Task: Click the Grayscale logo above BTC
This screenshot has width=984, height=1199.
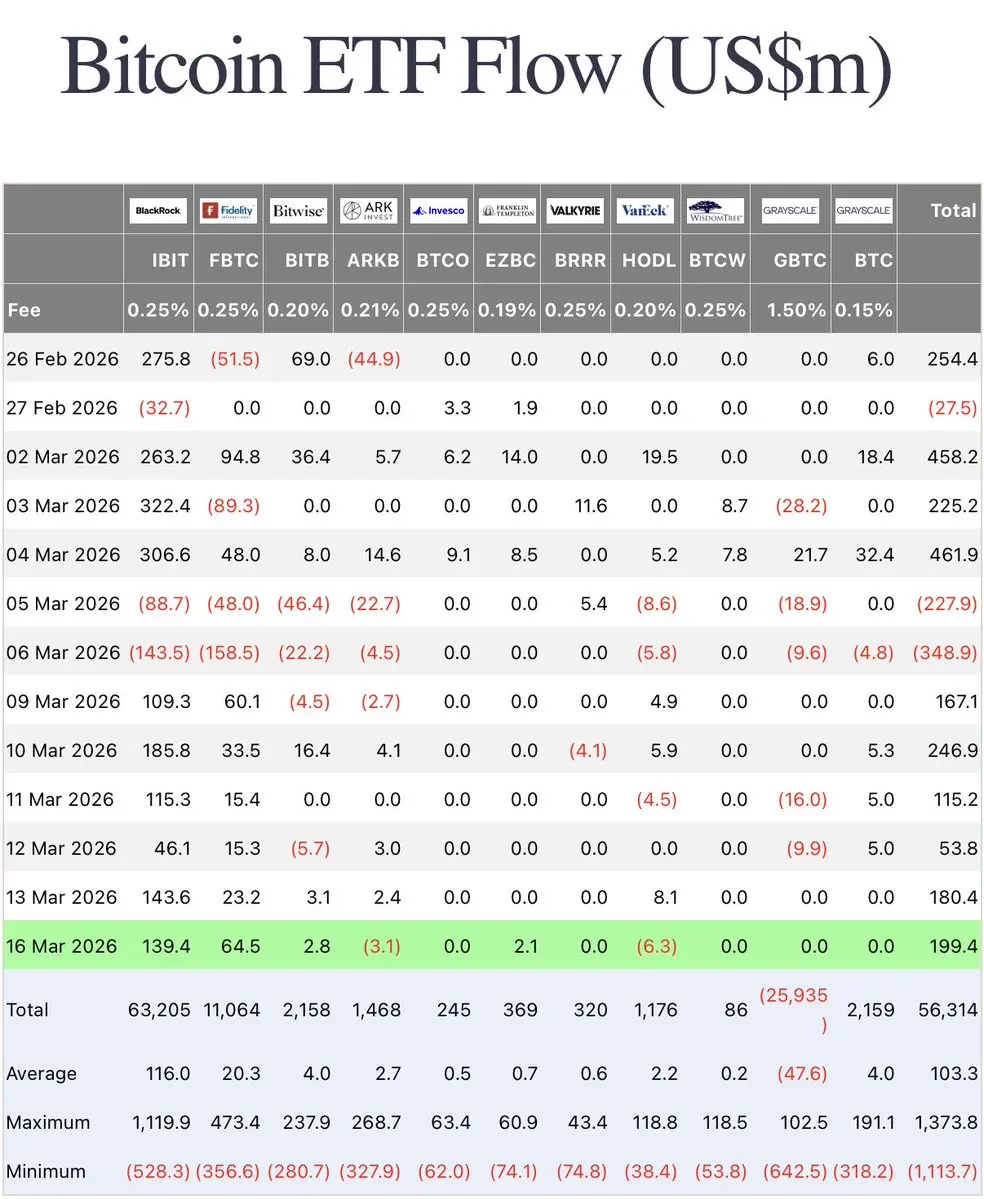Action: coord(864,210)
